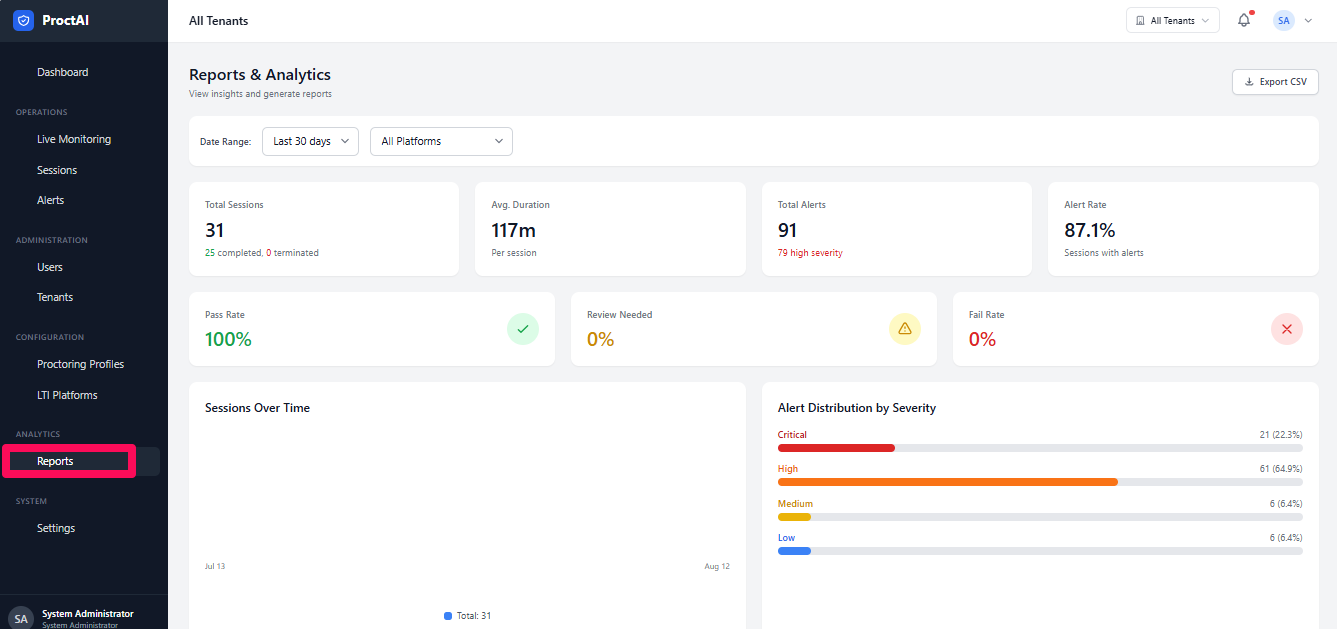Click the red Fail Rate cross icon
The width and height of the screenshot is (1337, 629).
[1287, 329]
